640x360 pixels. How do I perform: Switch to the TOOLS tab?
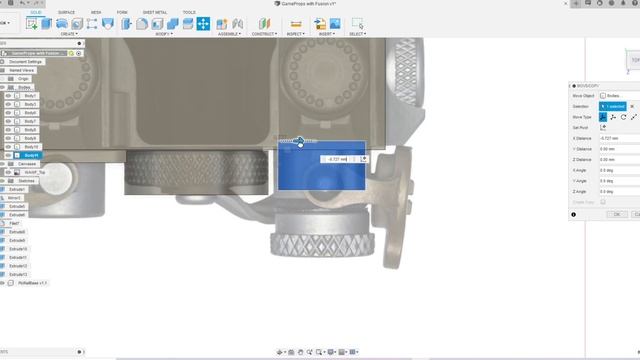[189, 13]
